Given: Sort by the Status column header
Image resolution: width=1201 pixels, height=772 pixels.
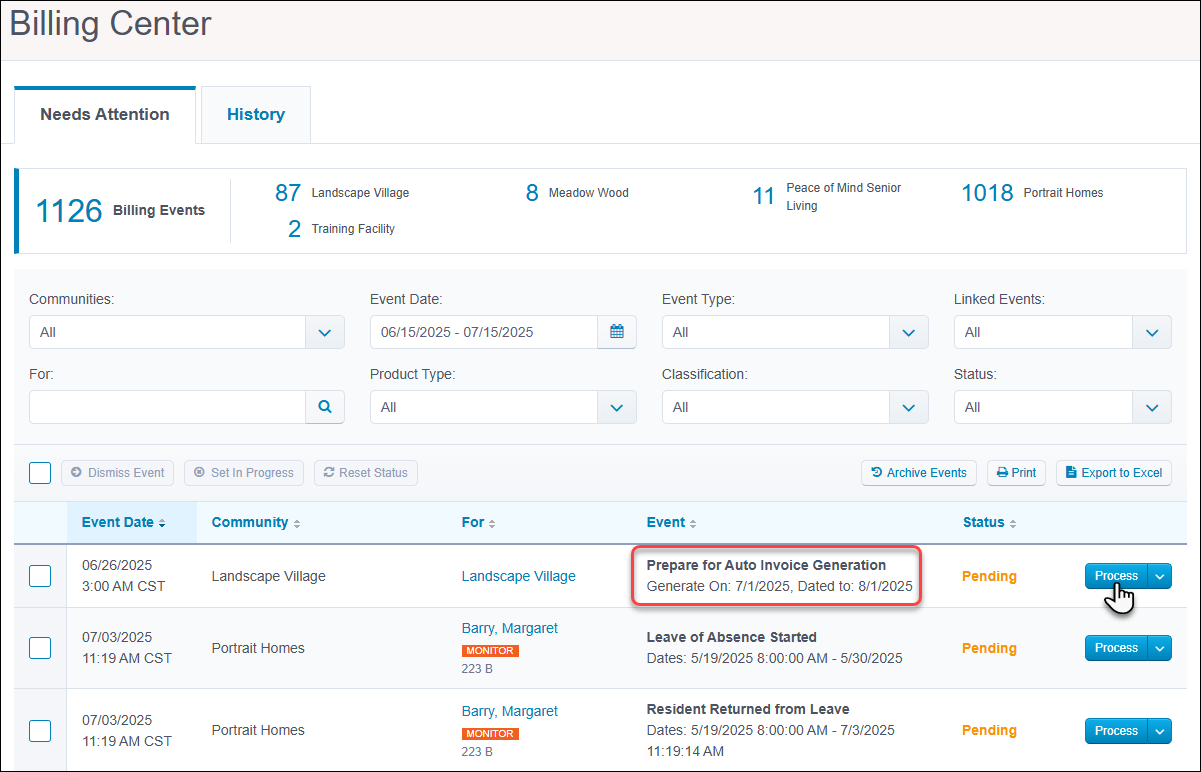Looking at the screenshot, I should click(x=990, y=523).
